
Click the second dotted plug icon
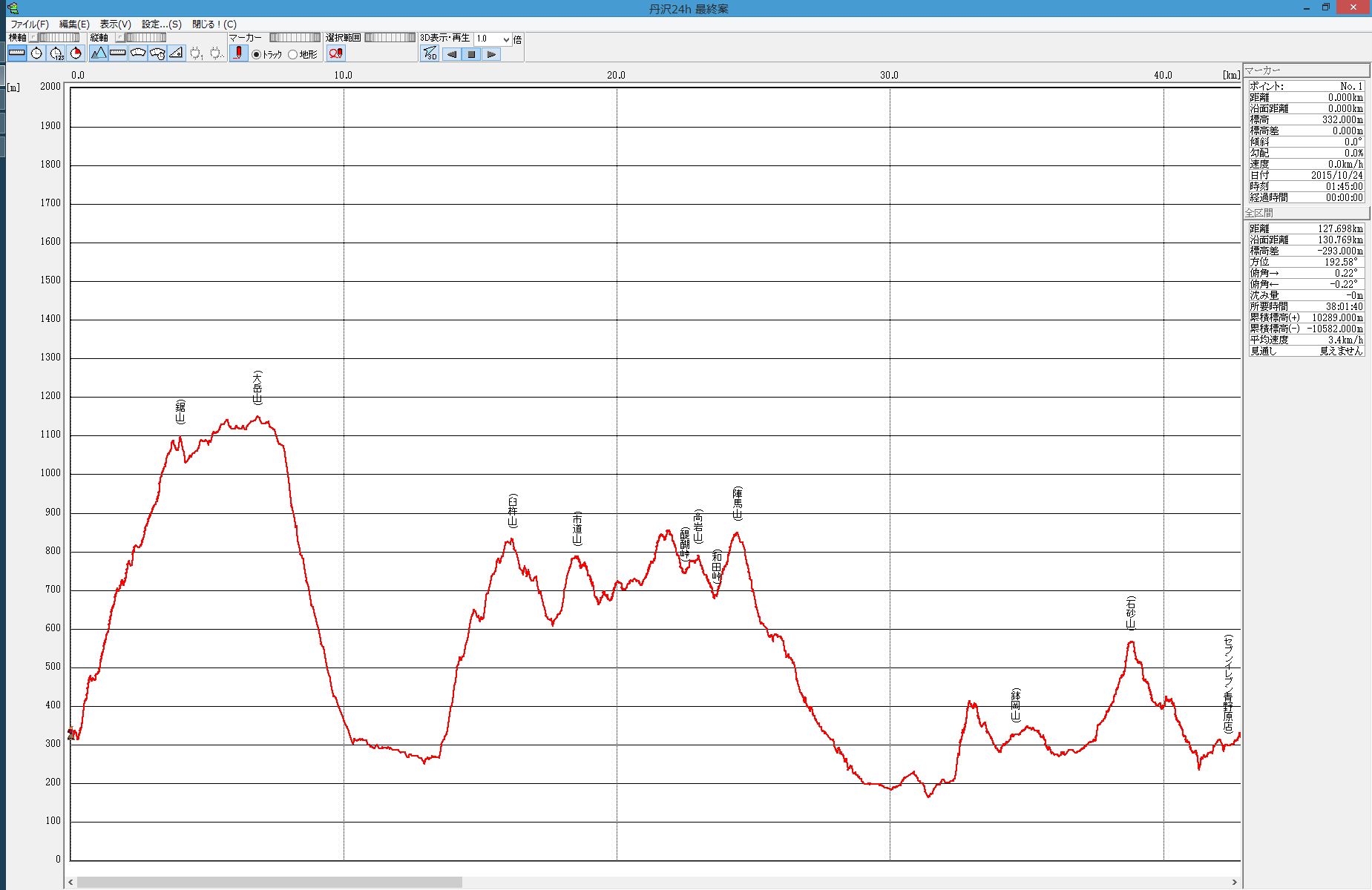pyautogui.click(x=215, y=53)
